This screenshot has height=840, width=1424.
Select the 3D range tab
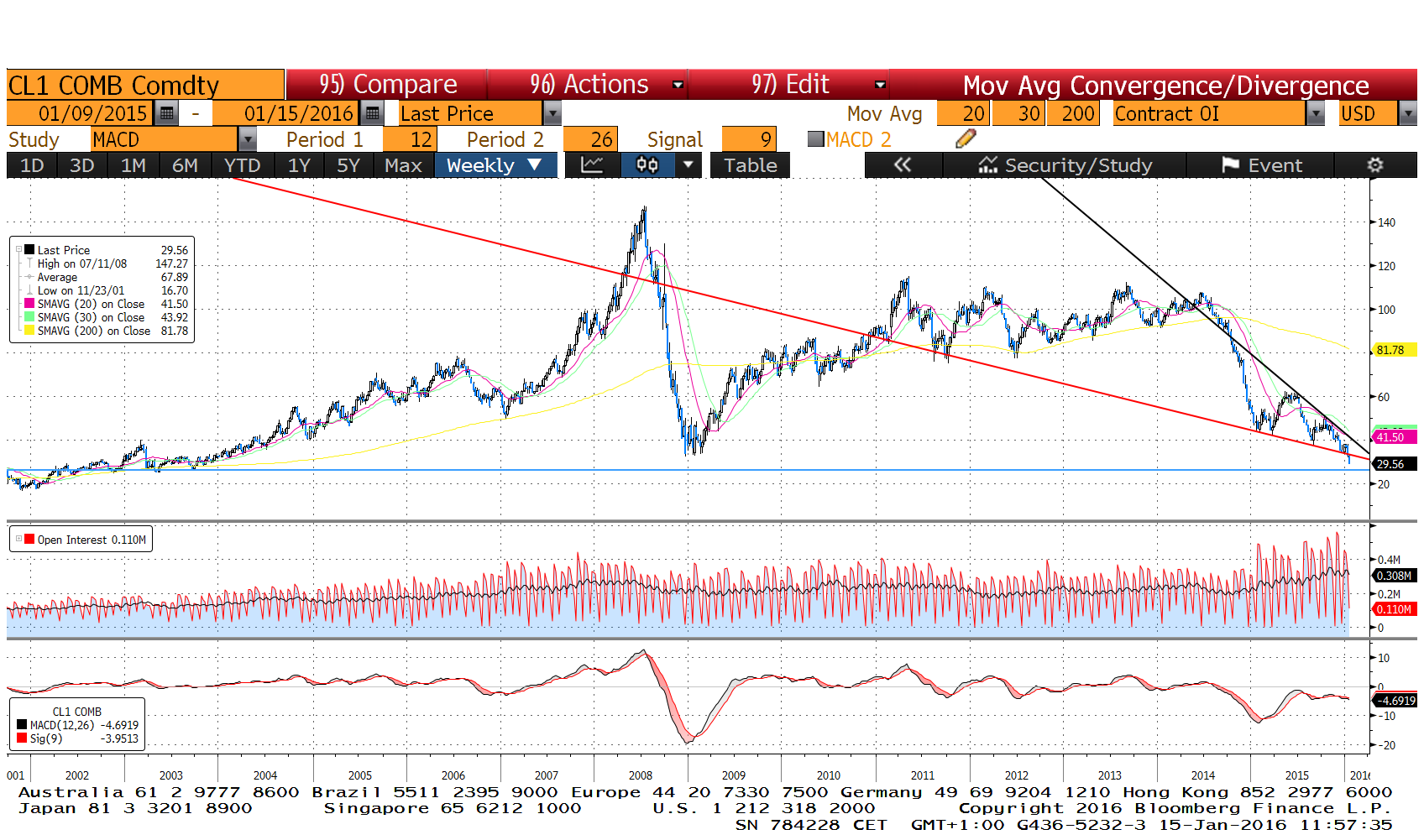[x=81, y=165]
